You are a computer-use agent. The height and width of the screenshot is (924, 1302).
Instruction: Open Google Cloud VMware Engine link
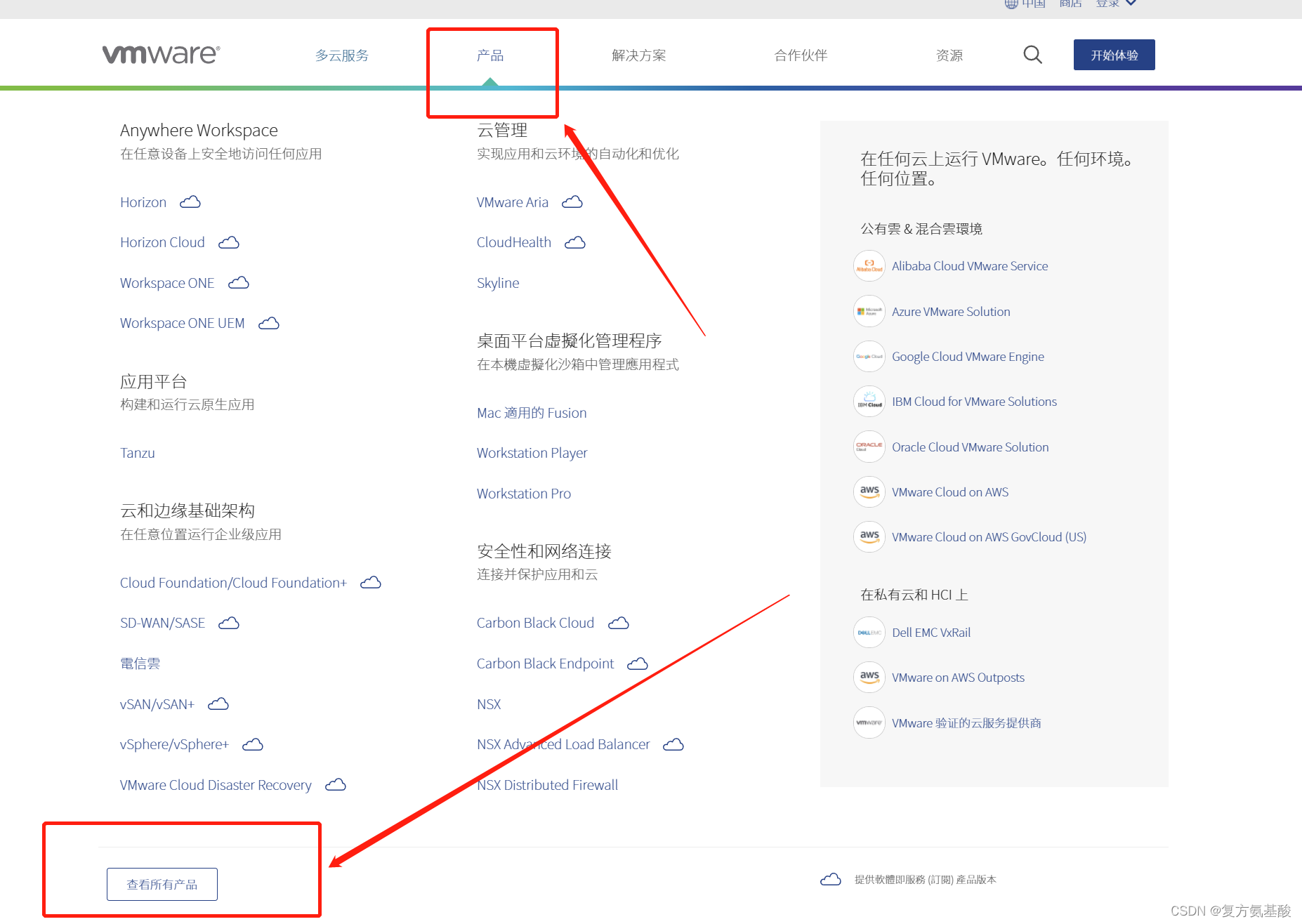(968, 357)
